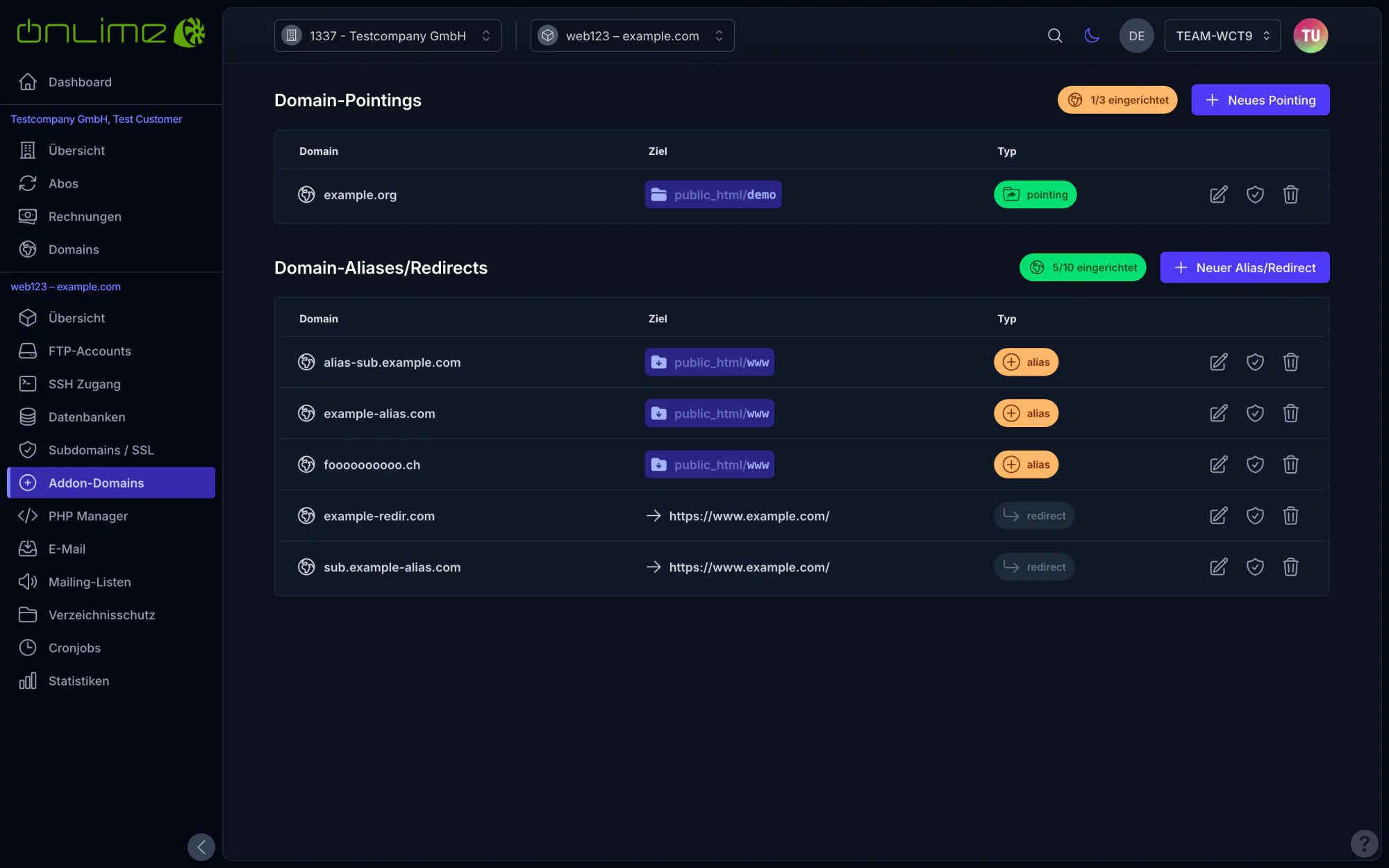
Task: Open PHP Manager
Action: [111, 516]
